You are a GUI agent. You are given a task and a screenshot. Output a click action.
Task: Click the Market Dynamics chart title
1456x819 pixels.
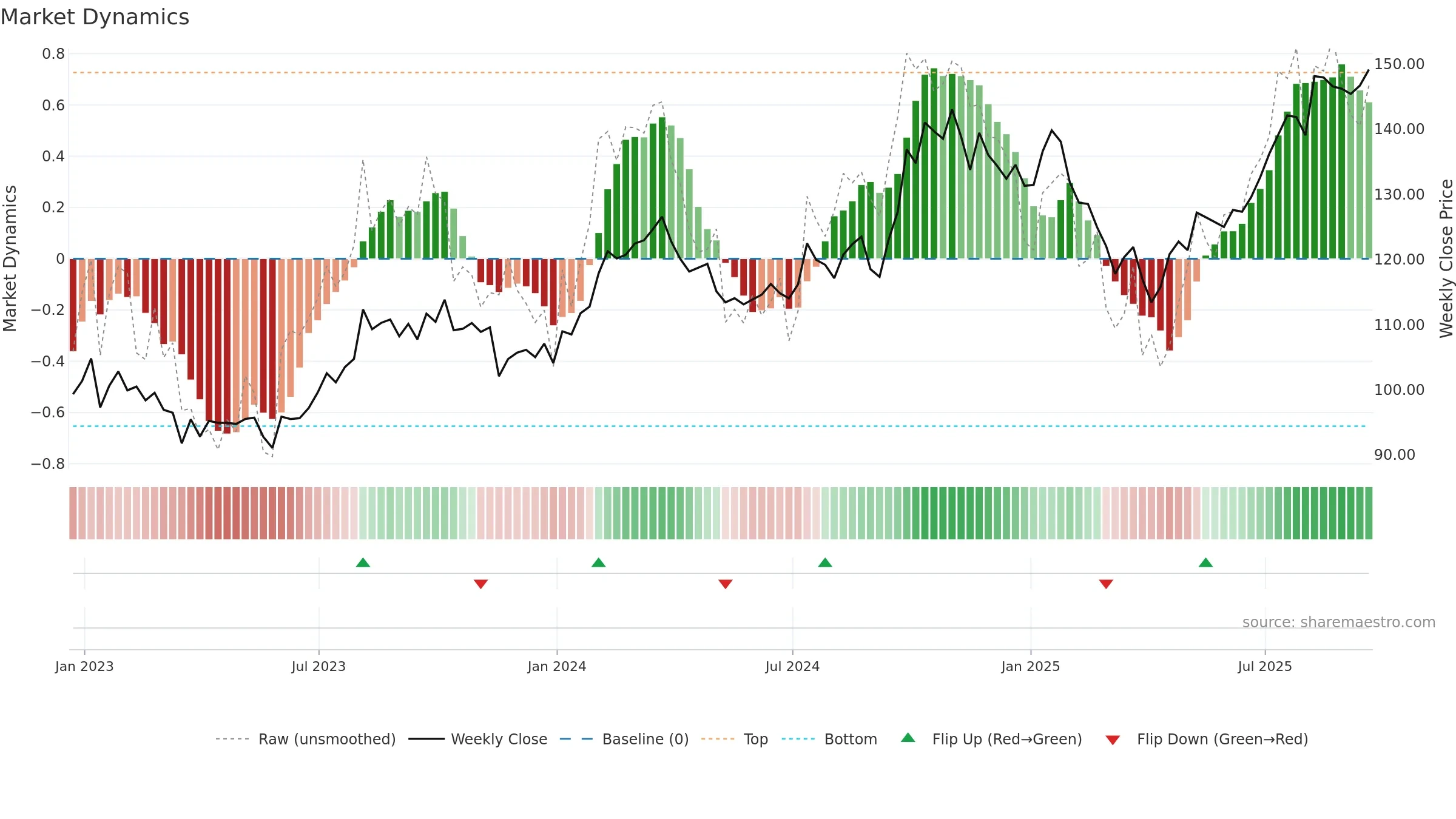pyautogui.click(x=95, y=17)
